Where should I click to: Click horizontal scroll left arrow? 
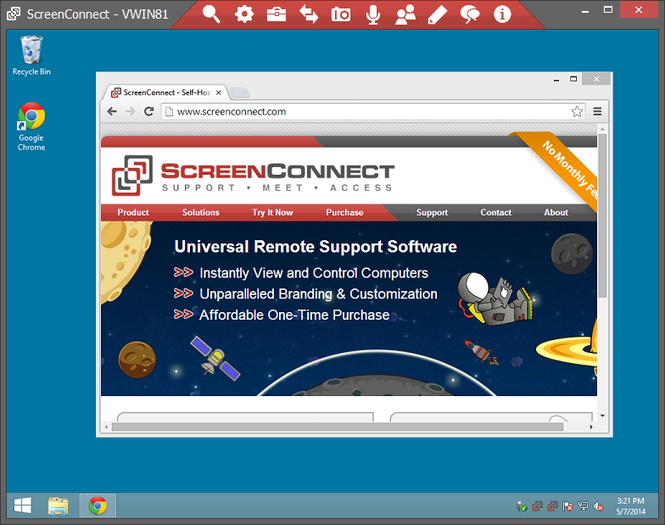[106, 427]
